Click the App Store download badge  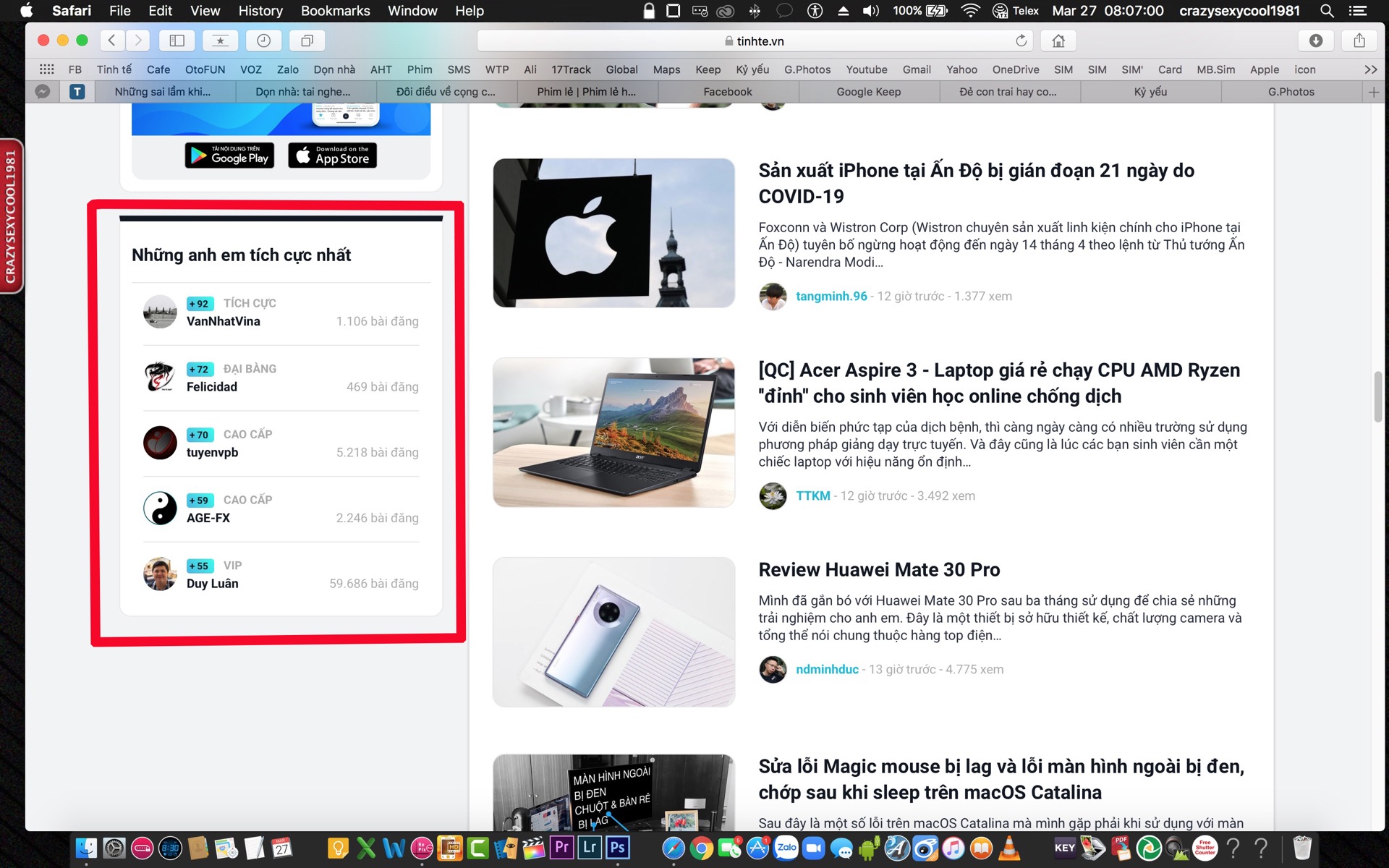332,156
